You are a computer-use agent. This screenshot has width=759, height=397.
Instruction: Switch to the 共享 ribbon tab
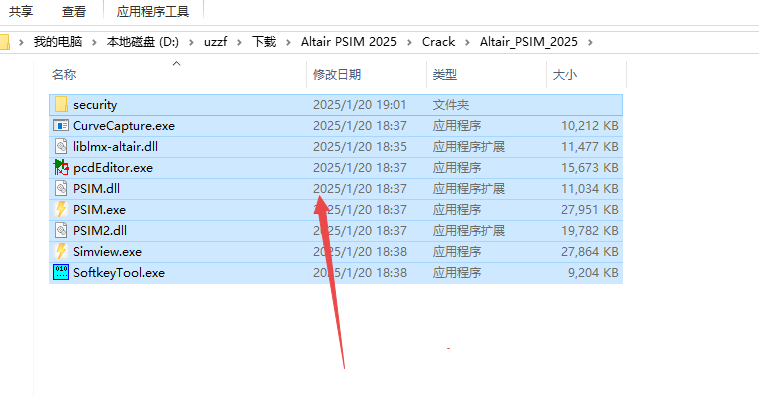tap(21, 11)
